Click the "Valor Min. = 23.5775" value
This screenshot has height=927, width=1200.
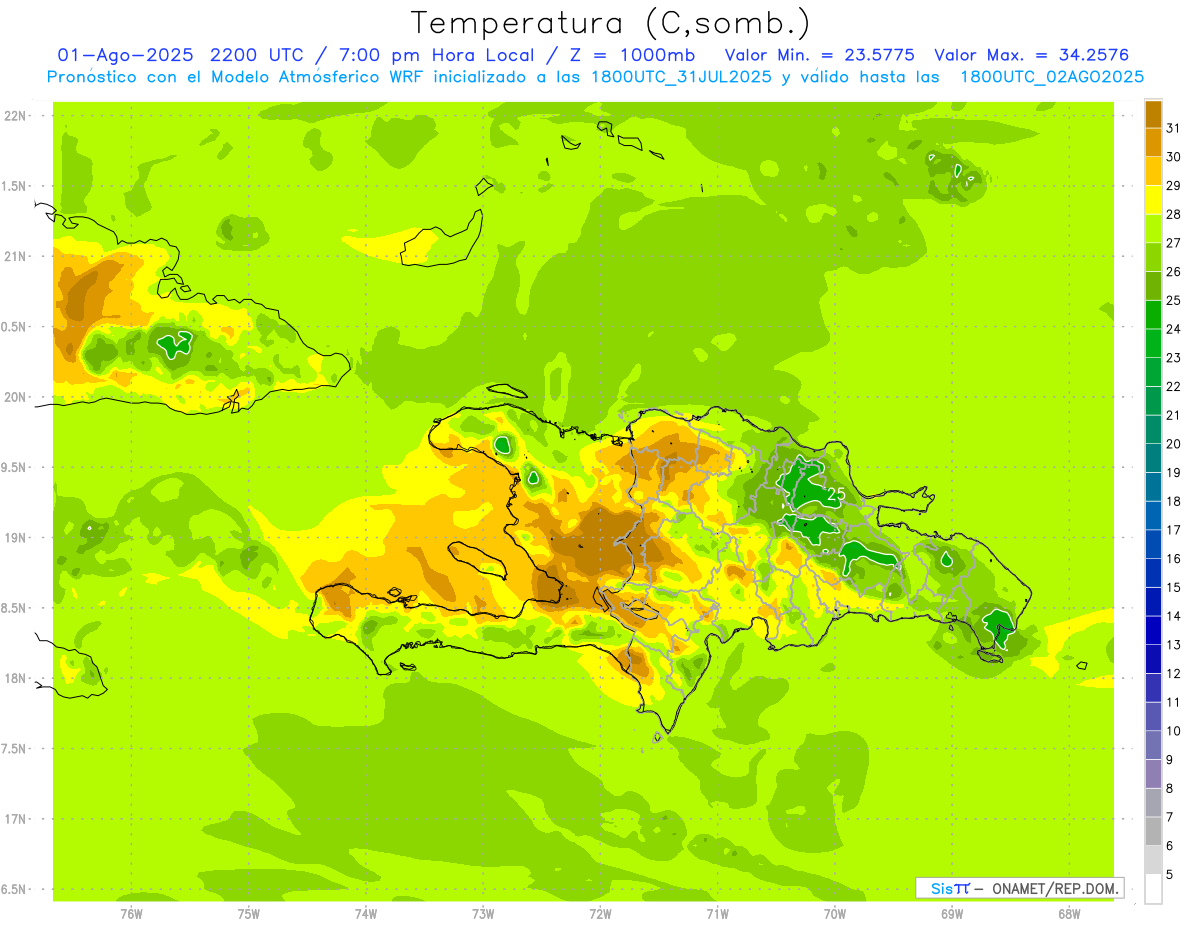[819, 55]
